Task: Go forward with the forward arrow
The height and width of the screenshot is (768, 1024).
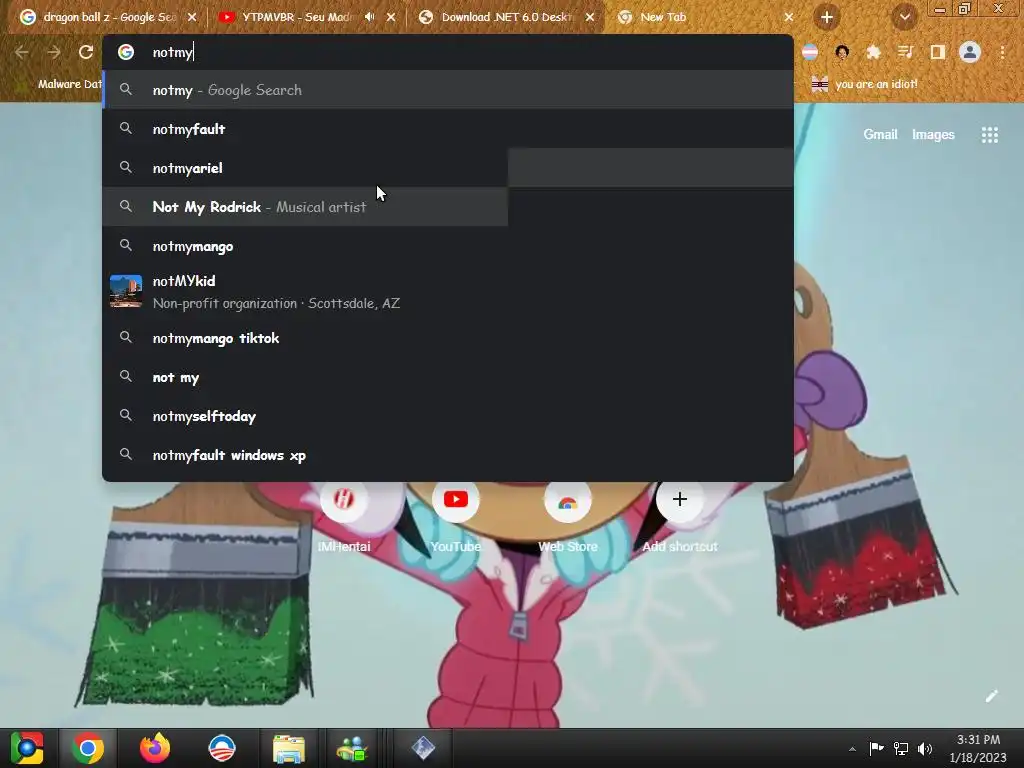Action: pyautogui.click(x=54, y=52)
